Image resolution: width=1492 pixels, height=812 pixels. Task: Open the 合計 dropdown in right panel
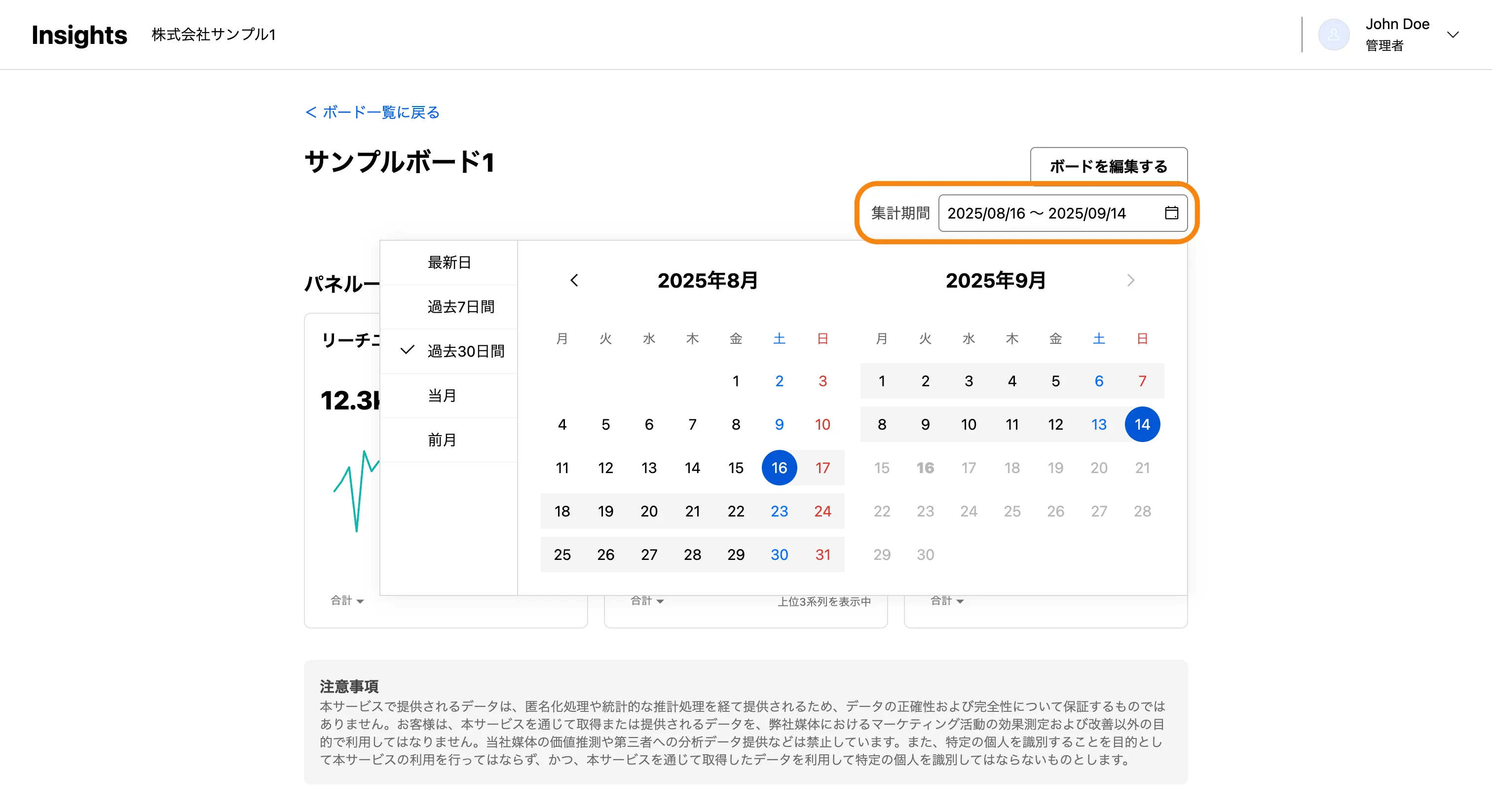point(946,600)
